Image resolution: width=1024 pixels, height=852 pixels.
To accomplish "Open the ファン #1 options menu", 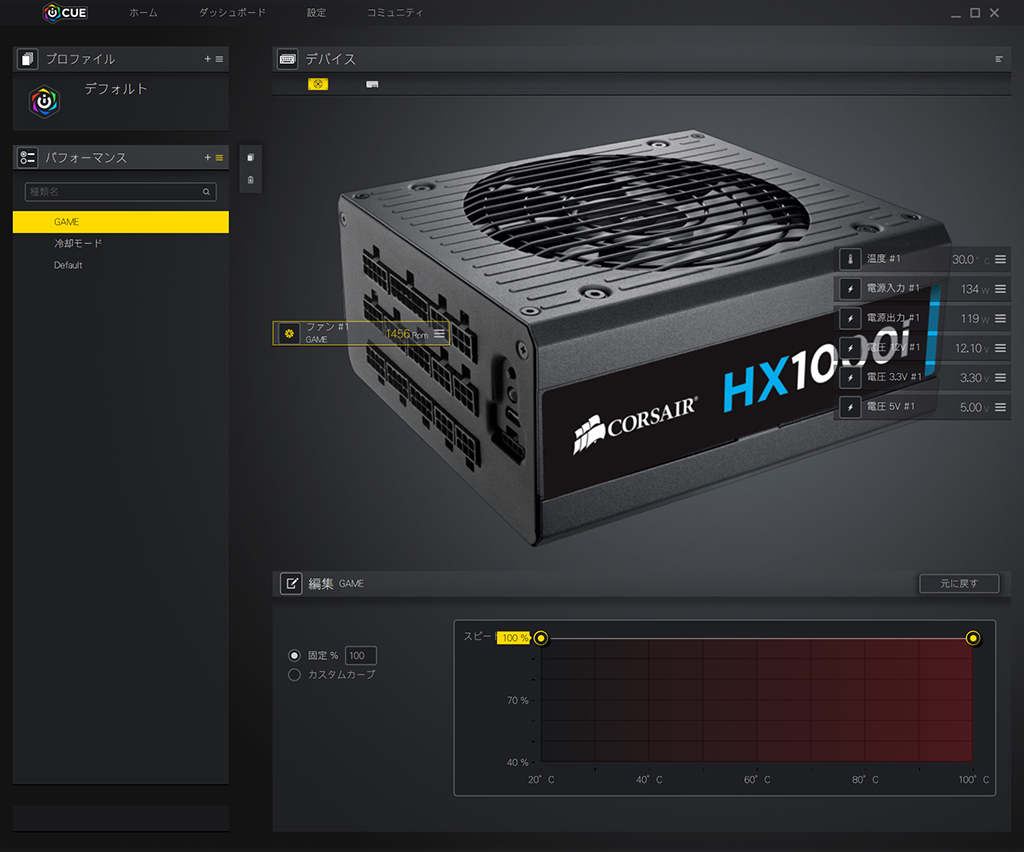I will click(x=440, y=334).
